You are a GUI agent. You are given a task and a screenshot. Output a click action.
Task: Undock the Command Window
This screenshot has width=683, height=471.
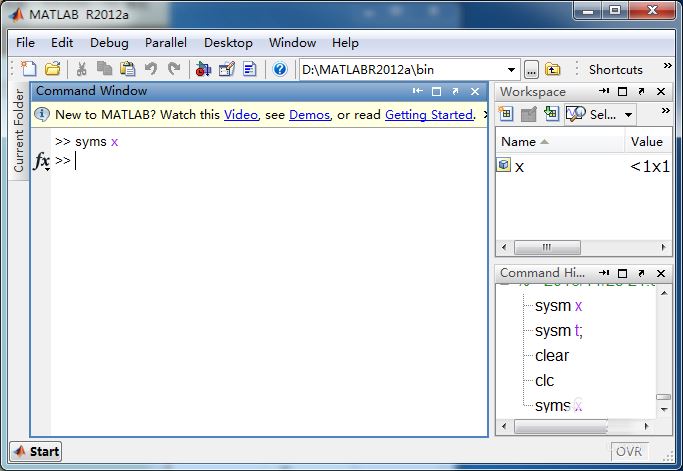(455, 91)
